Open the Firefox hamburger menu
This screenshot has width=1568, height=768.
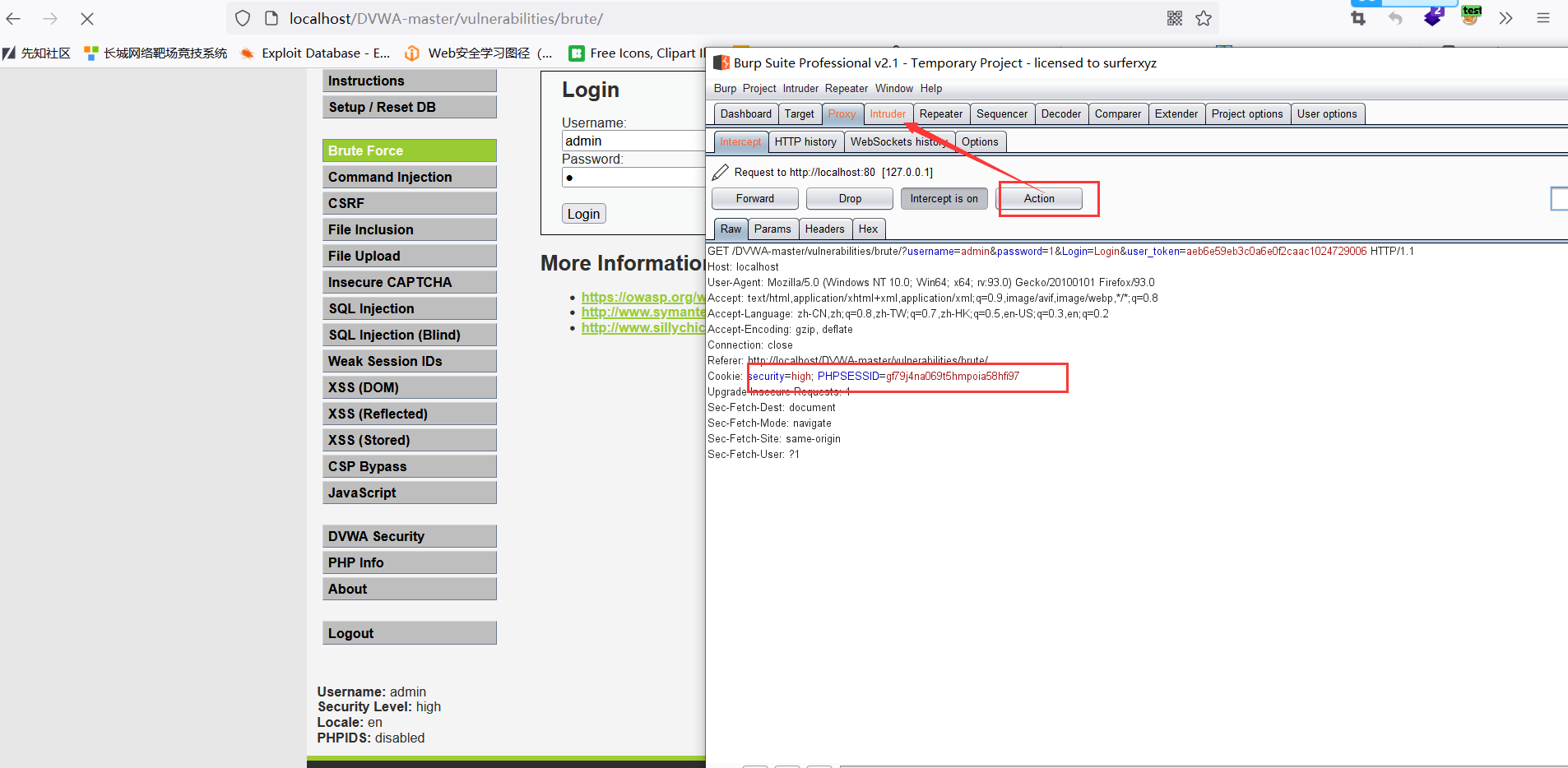[x=1543, y=18]
